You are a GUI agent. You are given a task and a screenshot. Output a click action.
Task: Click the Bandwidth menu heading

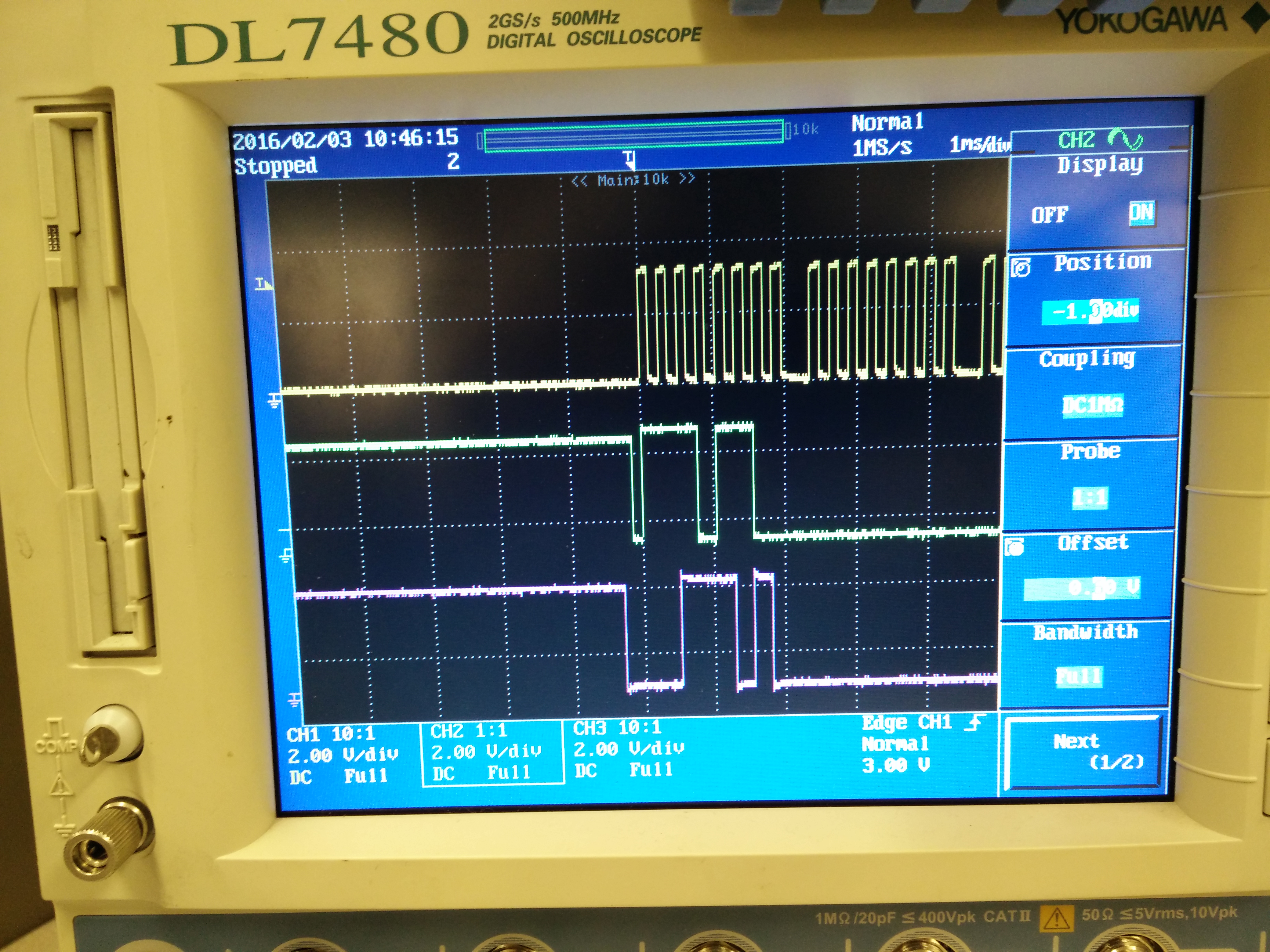(x=1085, y=632)
